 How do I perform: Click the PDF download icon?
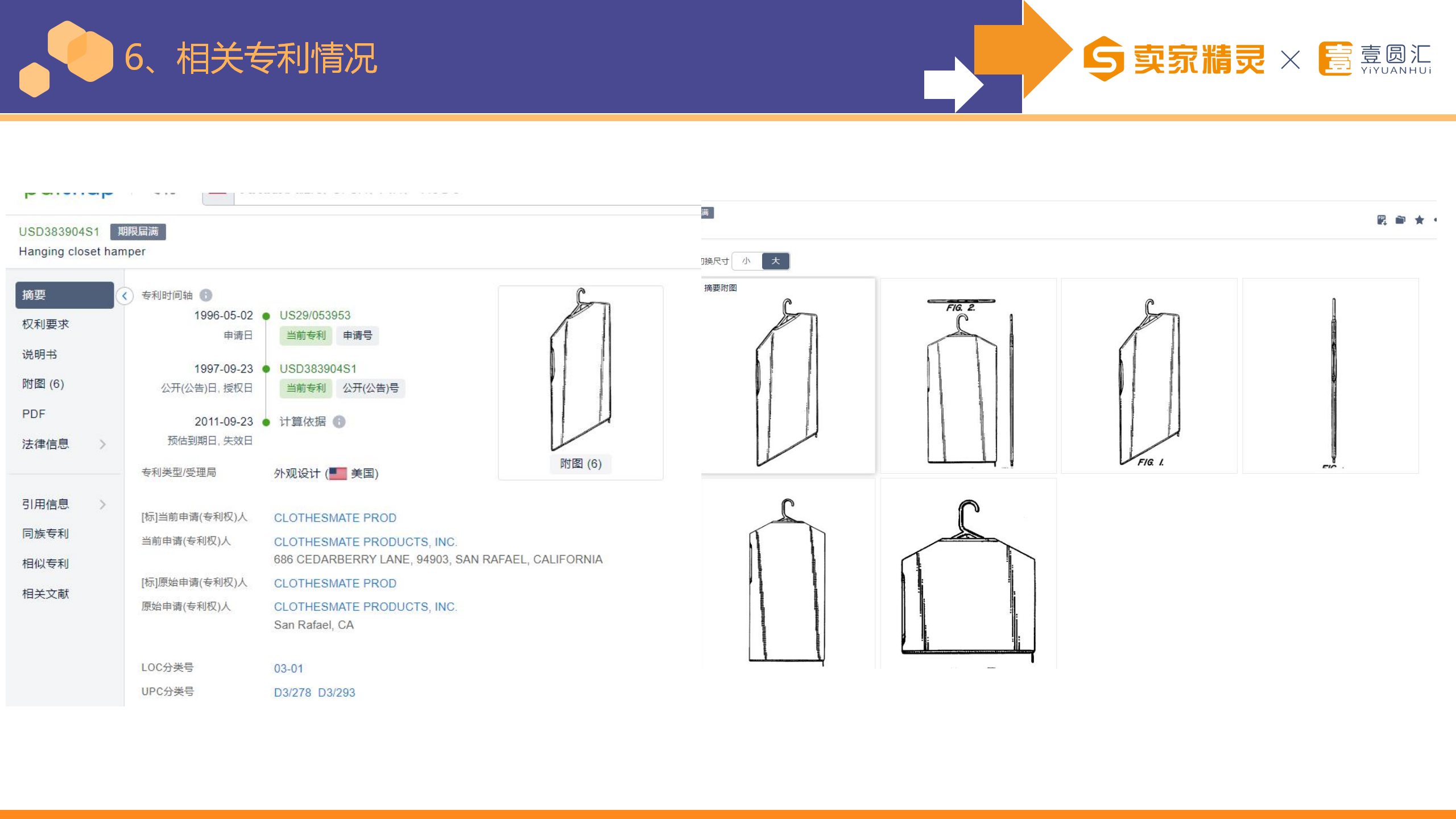[x=1381, y=220]
